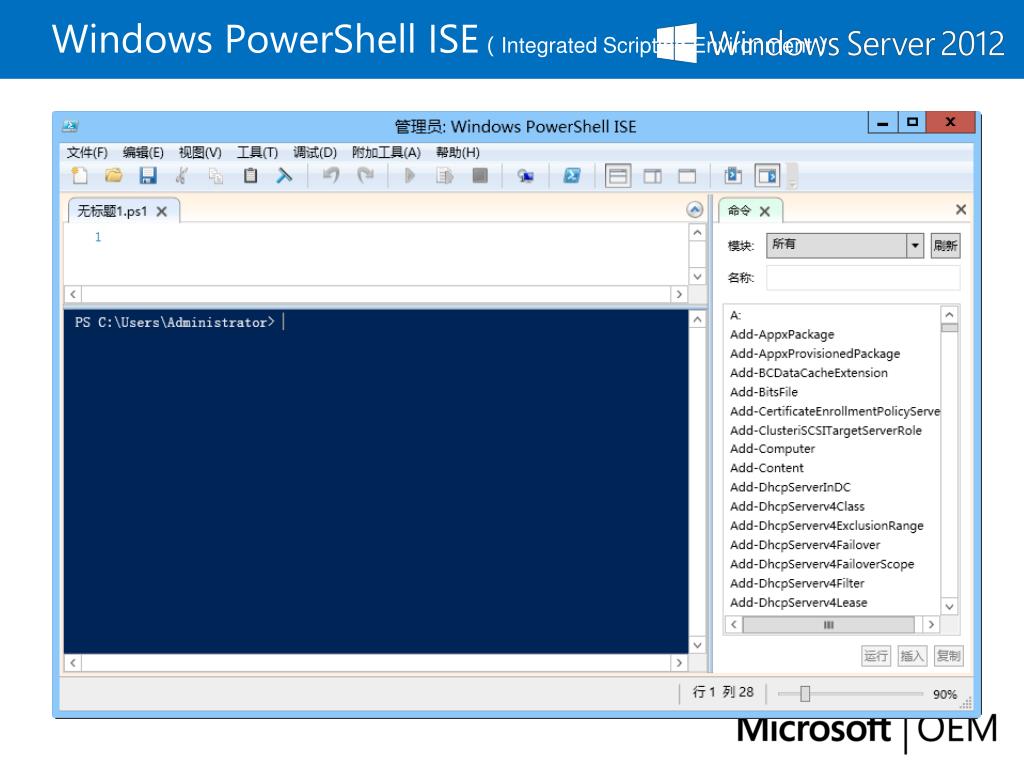Maximize script pane layout icon
The width and height of the screenshot is (1024, 768).
point(687,176)
